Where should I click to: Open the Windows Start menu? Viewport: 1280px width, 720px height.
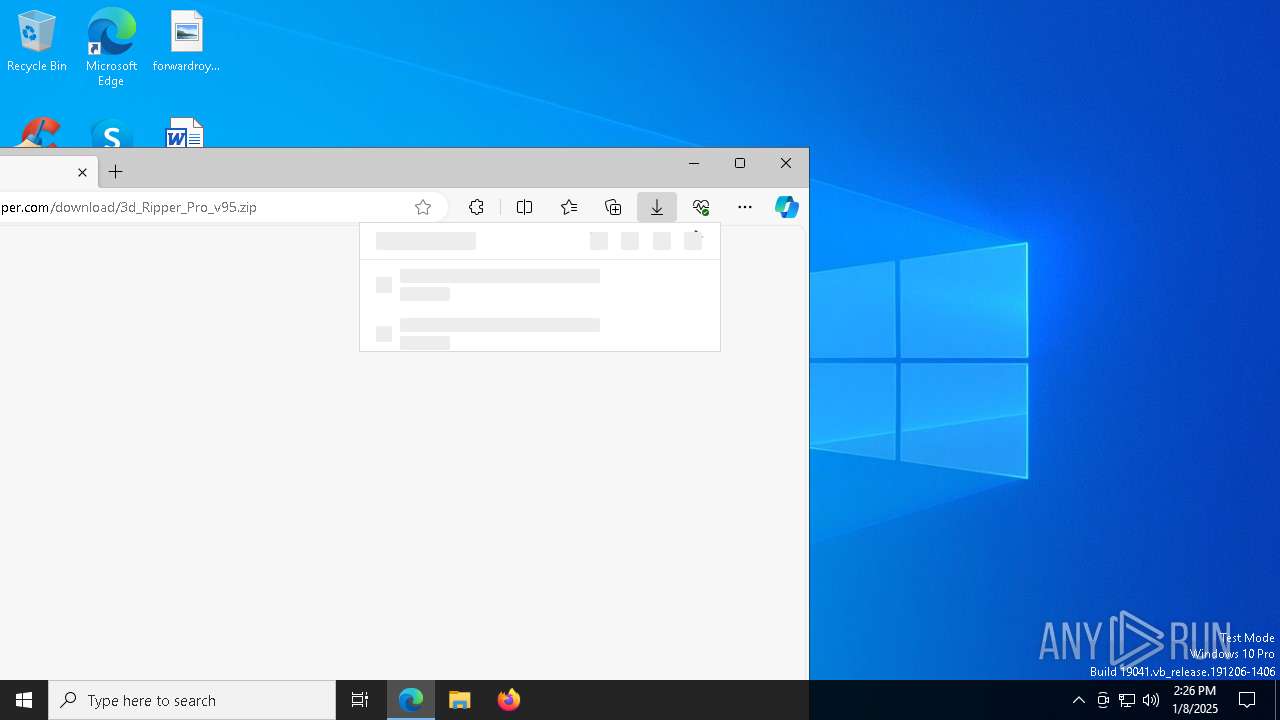[x=24, y=700]
